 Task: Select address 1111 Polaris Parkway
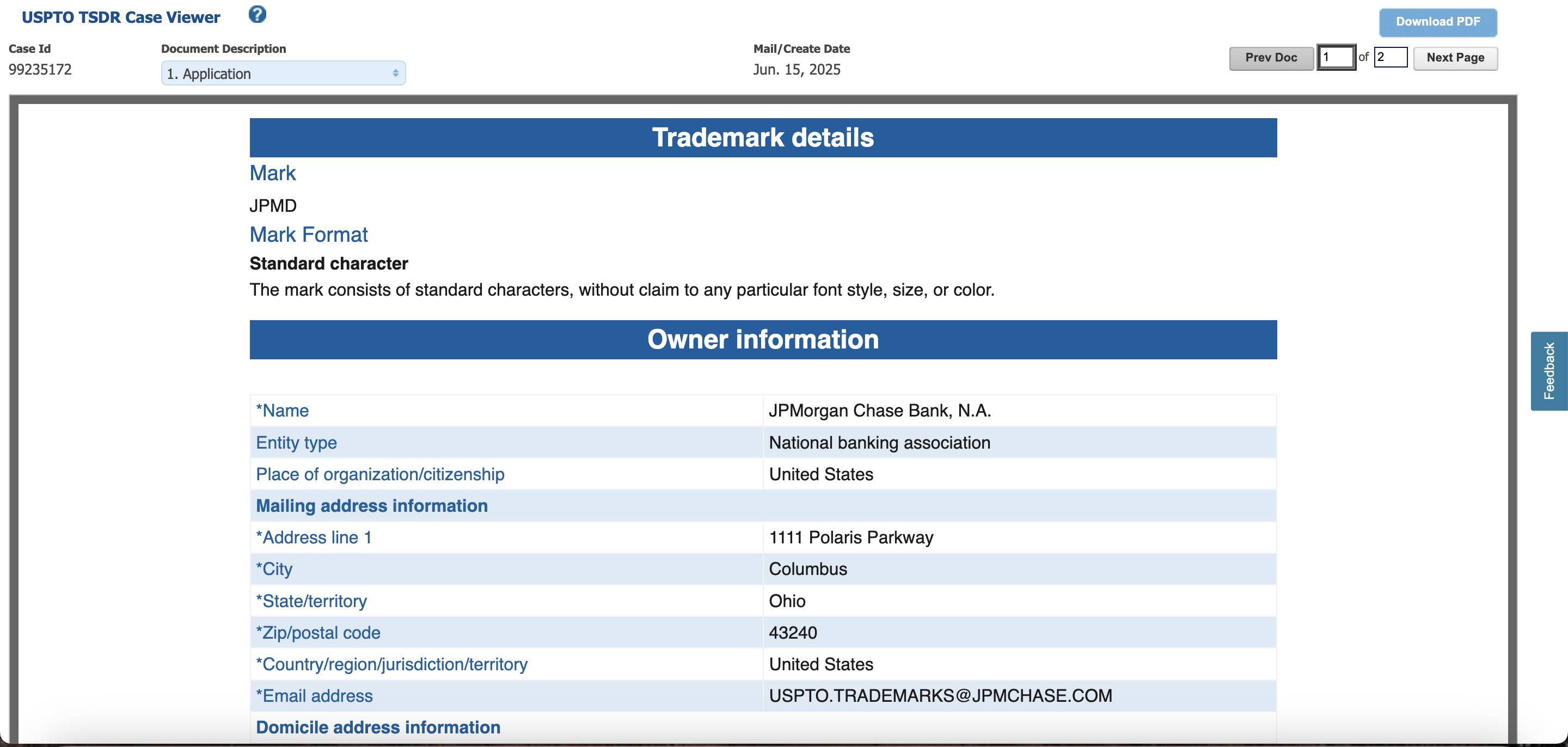click(851, 537)
